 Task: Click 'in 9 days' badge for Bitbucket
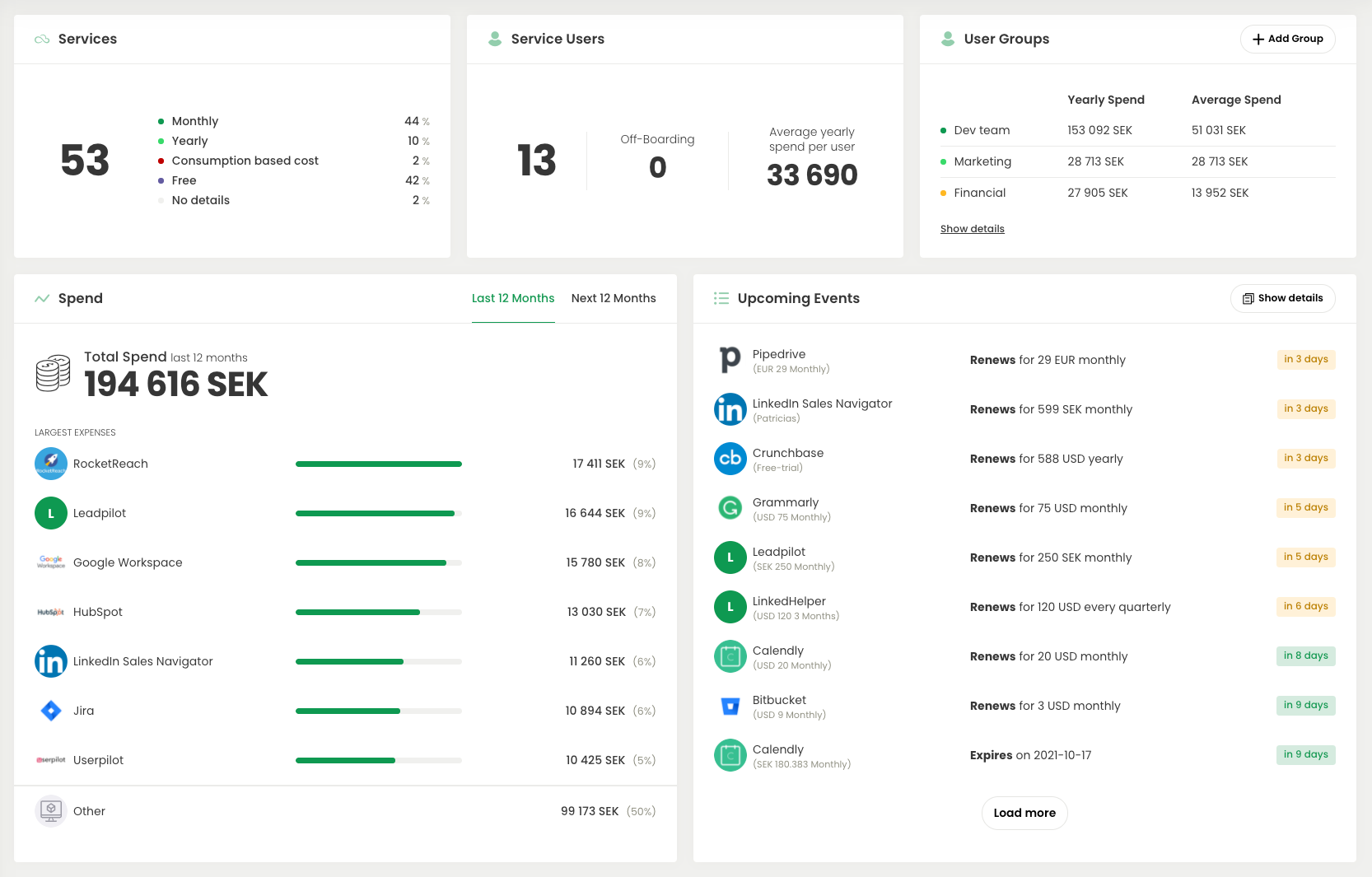coord(1306,705)
